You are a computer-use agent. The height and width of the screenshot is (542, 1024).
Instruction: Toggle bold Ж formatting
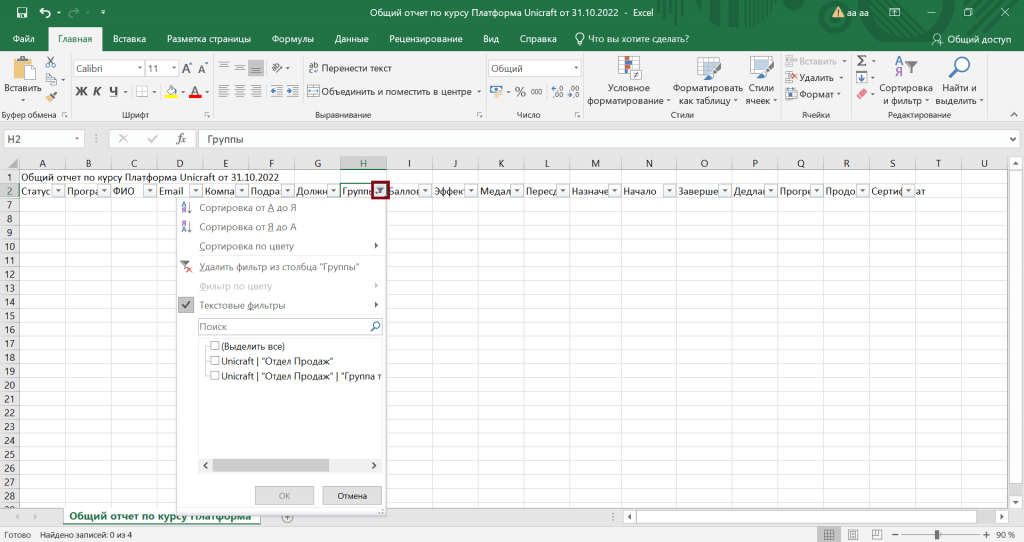click(81, 91)
